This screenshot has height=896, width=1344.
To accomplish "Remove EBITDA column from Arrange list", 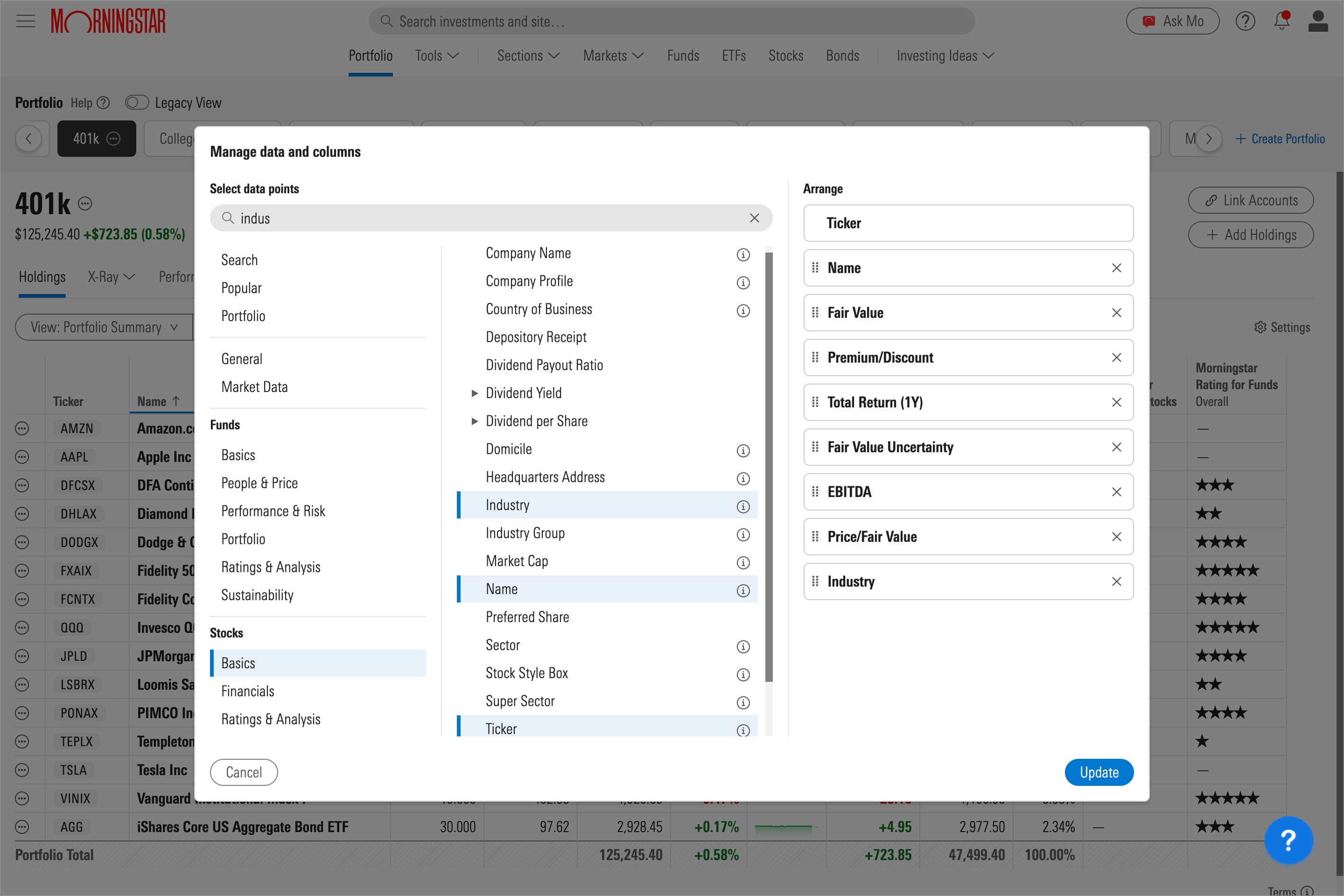I will tap(1116, 492).
